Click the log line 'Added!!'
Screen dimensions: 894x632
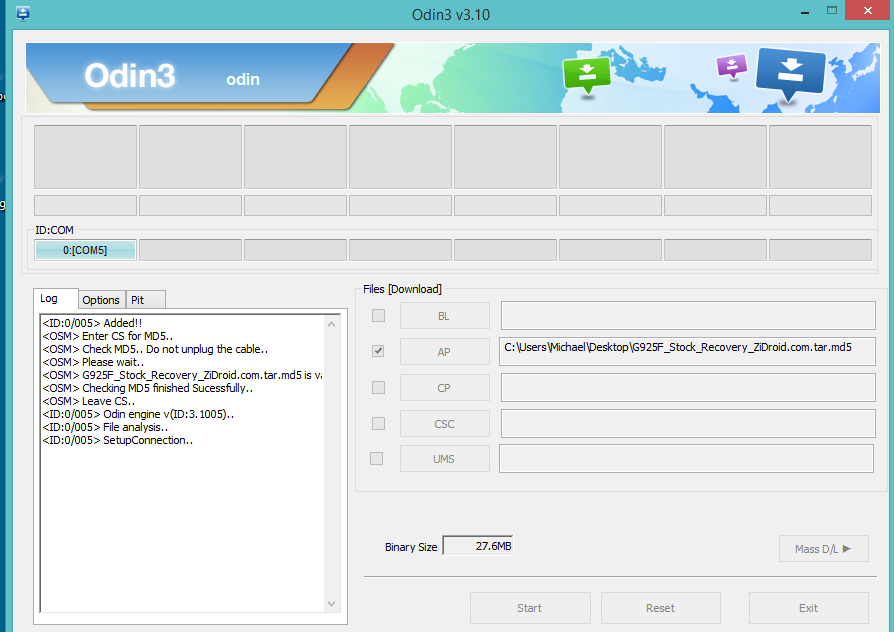(x=92, y=323)
